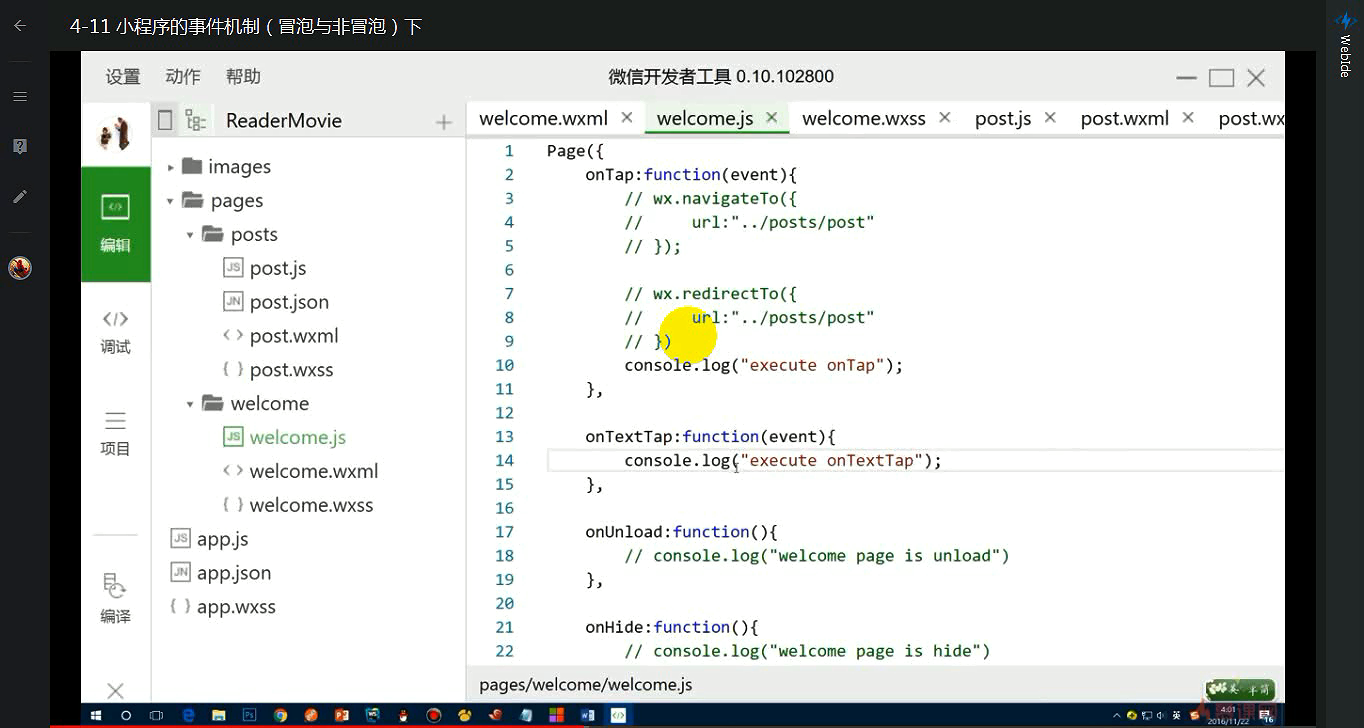
Task: Open Word from the taskbar
Action: (x=588, y=715)
